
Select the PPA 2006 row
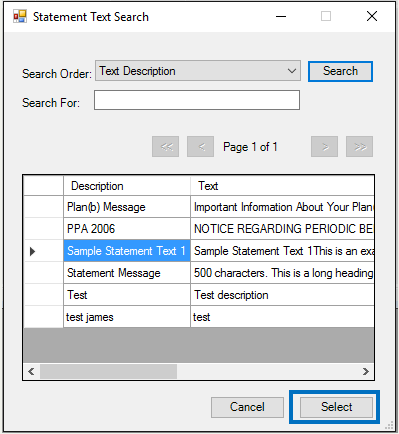pos(199,229)
